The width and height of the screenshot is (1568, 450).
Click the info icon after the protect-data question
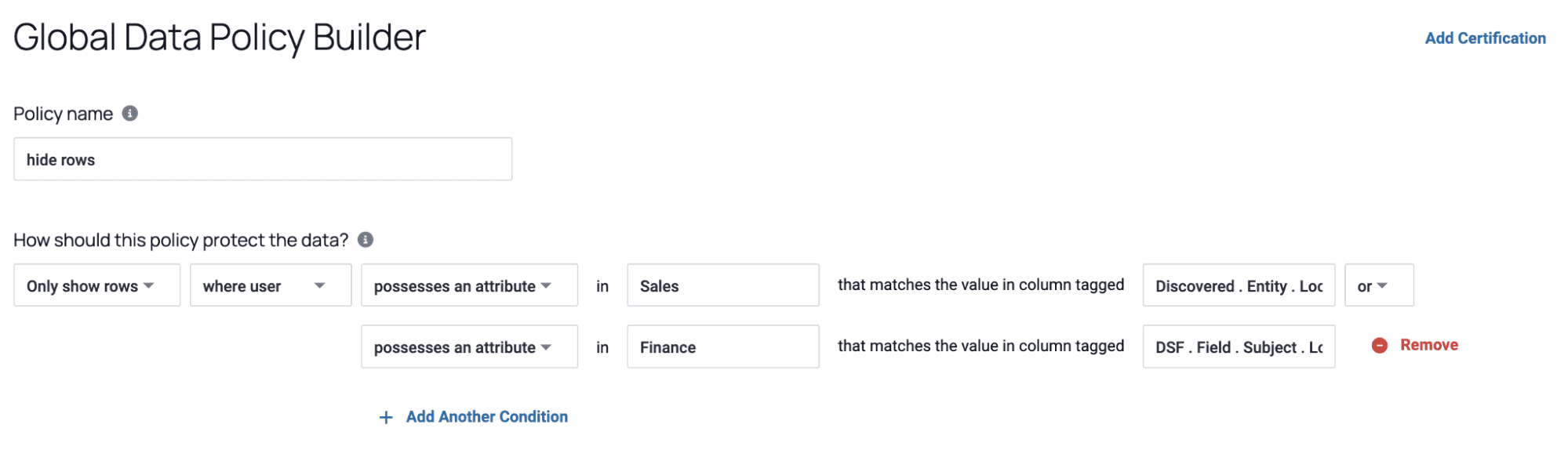(x=366, y=240)
